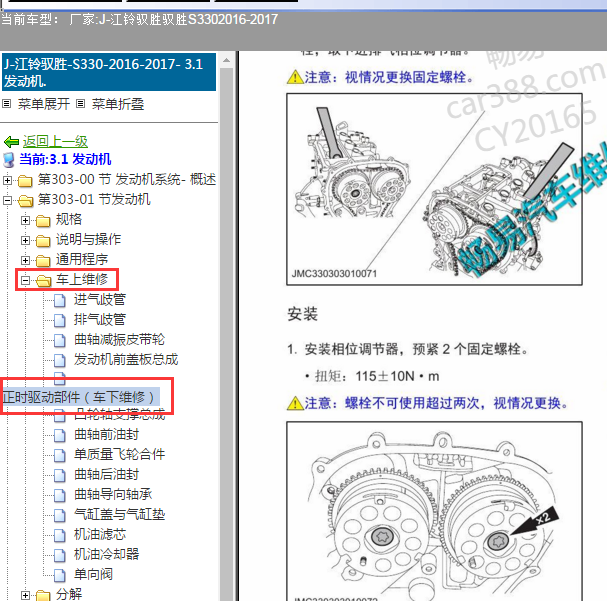Select the 第303-00 节 发动机系统-概述 tree item
This screenshot has height=601, width=607.
pos(127,180)
